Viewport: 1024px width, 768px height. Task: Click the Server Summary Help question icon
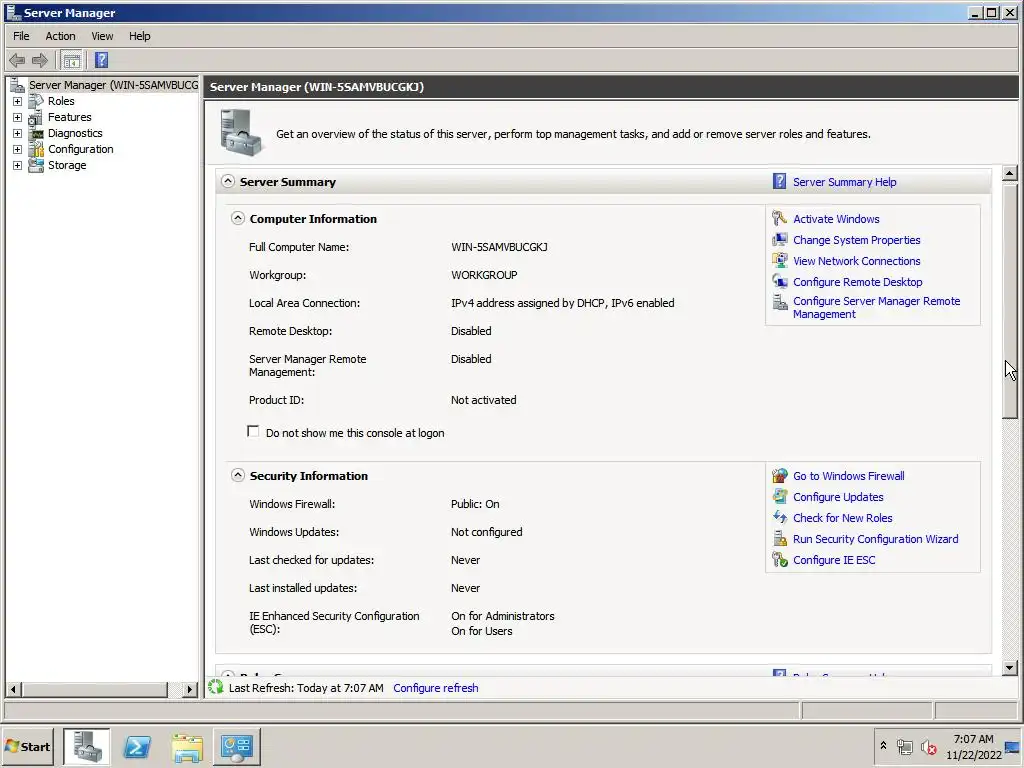[779, 181]
